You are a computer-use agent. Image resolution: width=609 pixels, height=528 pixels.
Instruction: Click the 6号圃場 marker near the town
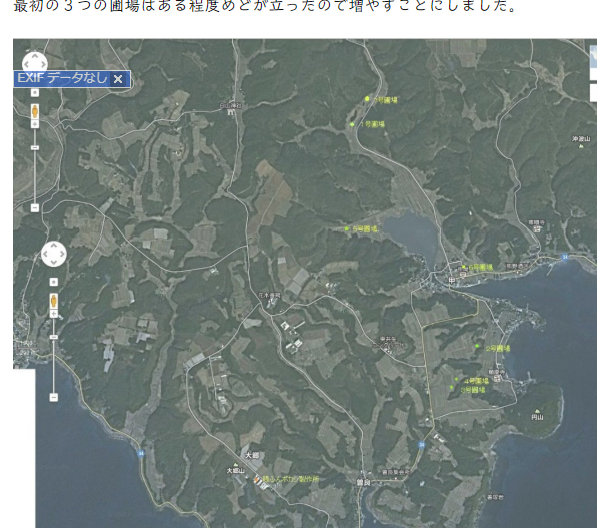coord(463,267)
